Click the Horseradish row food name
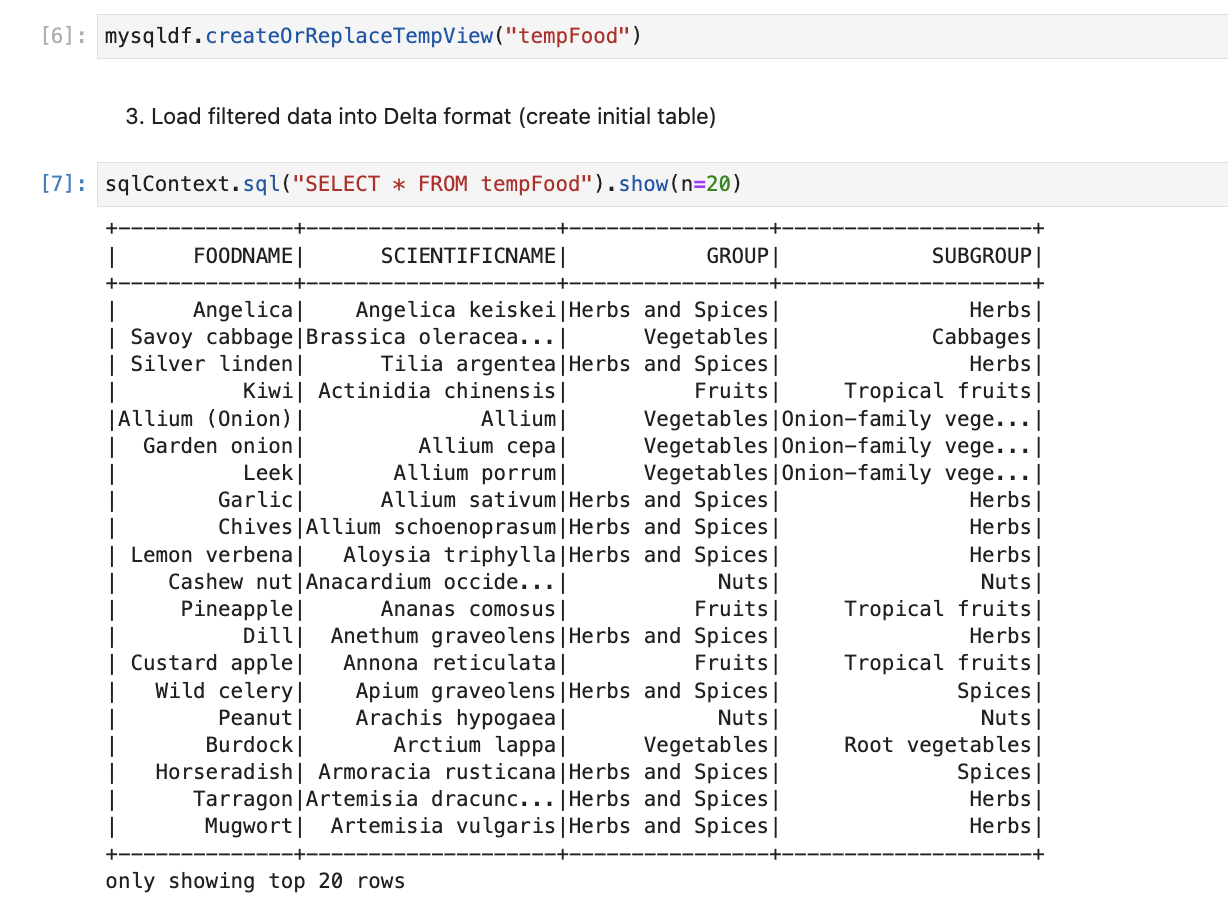Screen dimensions: 1228x906 (x=224, y=772)
